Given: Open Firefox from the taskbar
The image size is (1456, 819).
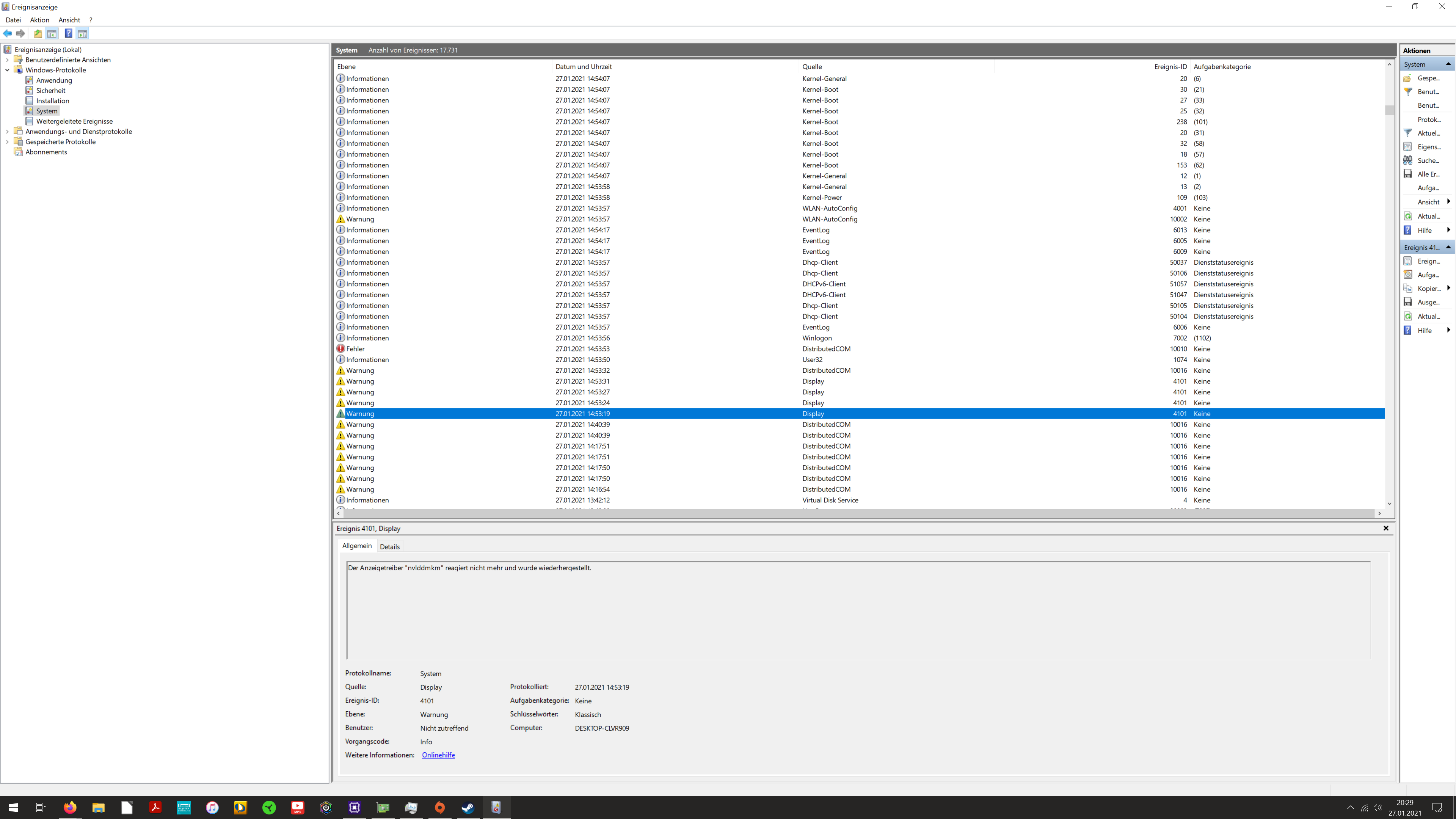Looking at the screenshot, I should point(69,807).
